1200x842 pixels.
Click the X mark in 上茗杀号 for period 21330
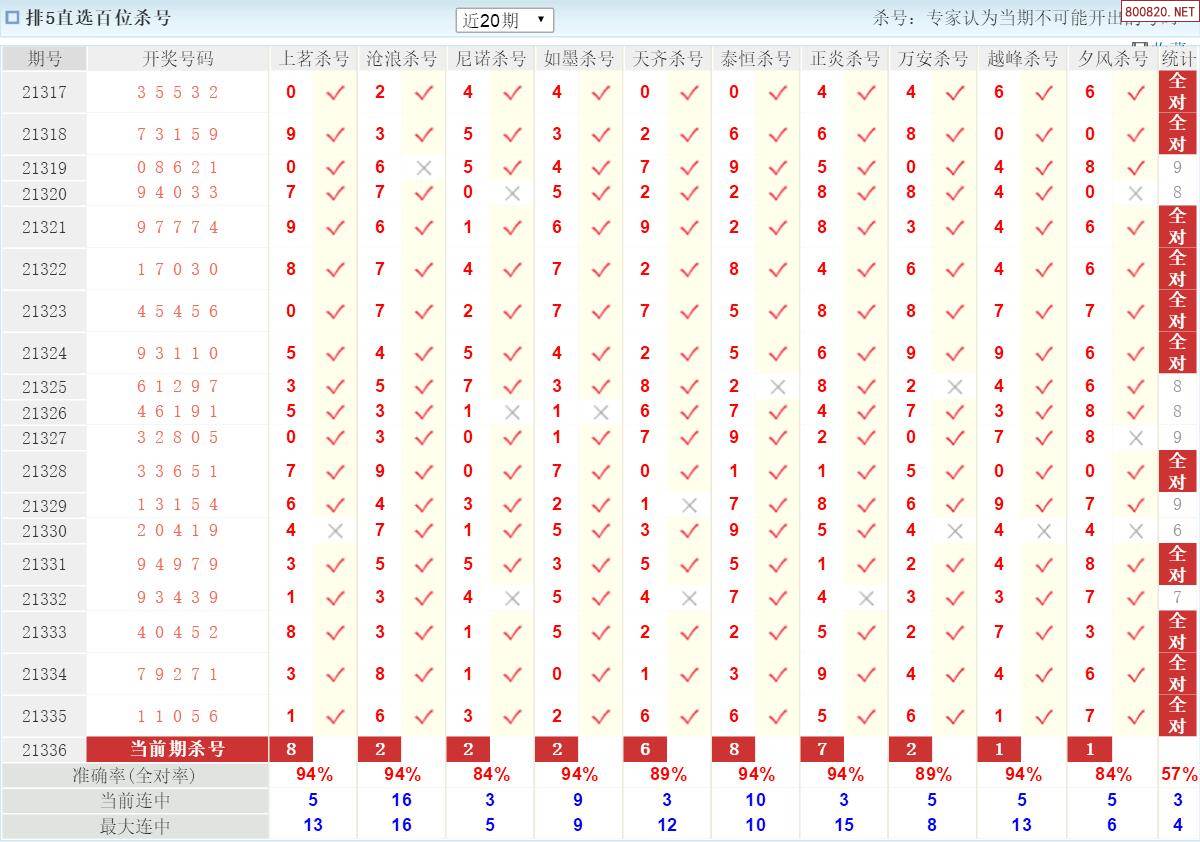pyautogui.click(x=335, y=531)
